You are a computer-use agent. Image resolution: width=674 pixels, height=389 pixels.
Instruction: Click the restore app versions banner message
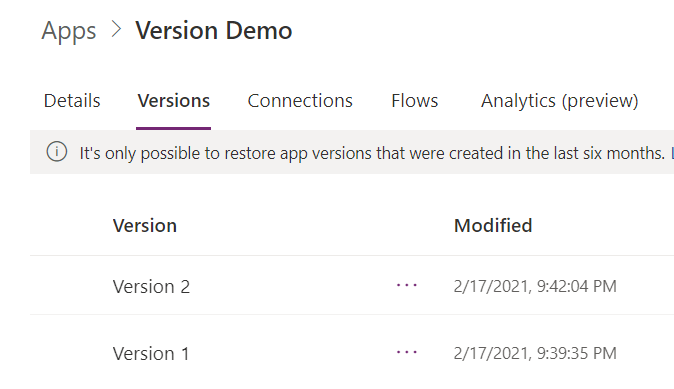pos(372,153)
